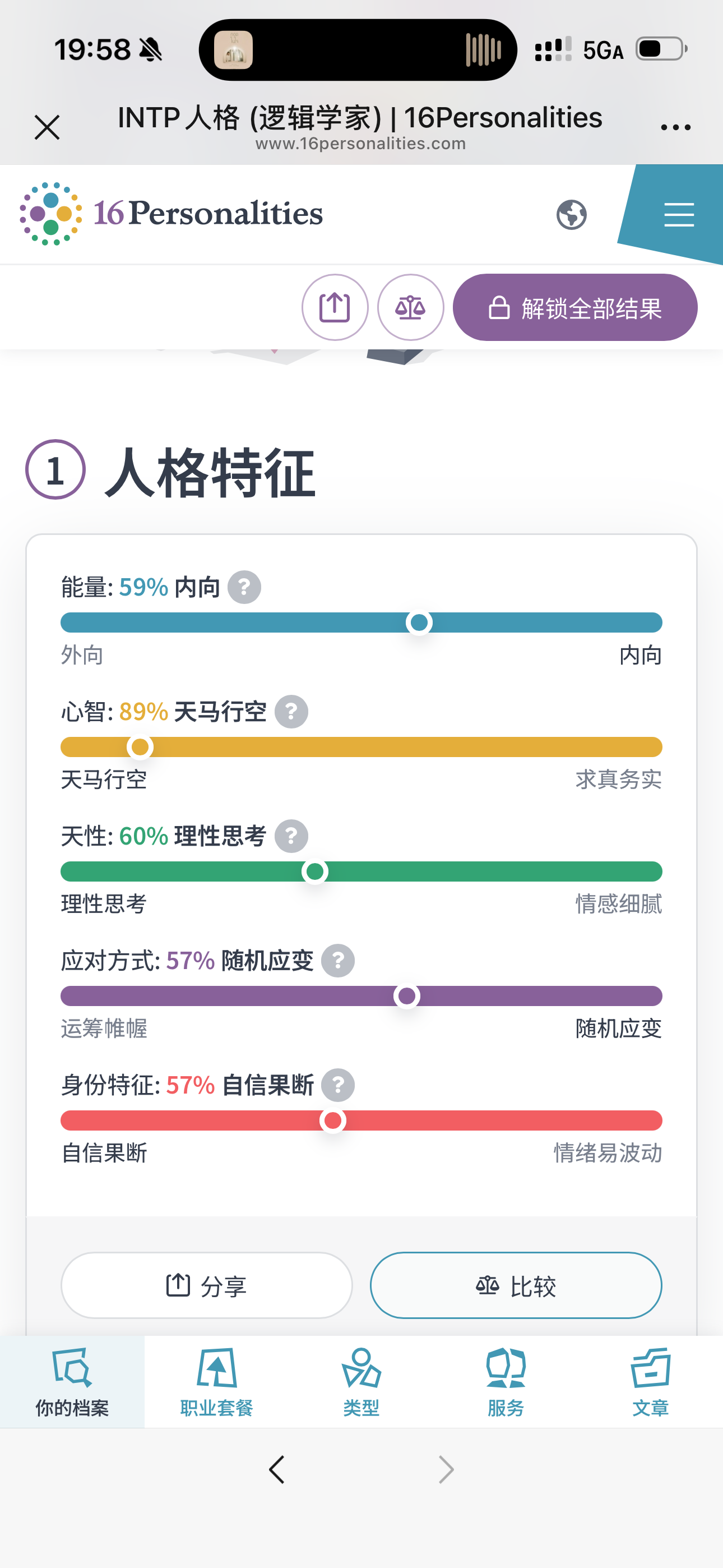Open the 类型 tab
The image size is (723, 1568).
pos(361,1382)
